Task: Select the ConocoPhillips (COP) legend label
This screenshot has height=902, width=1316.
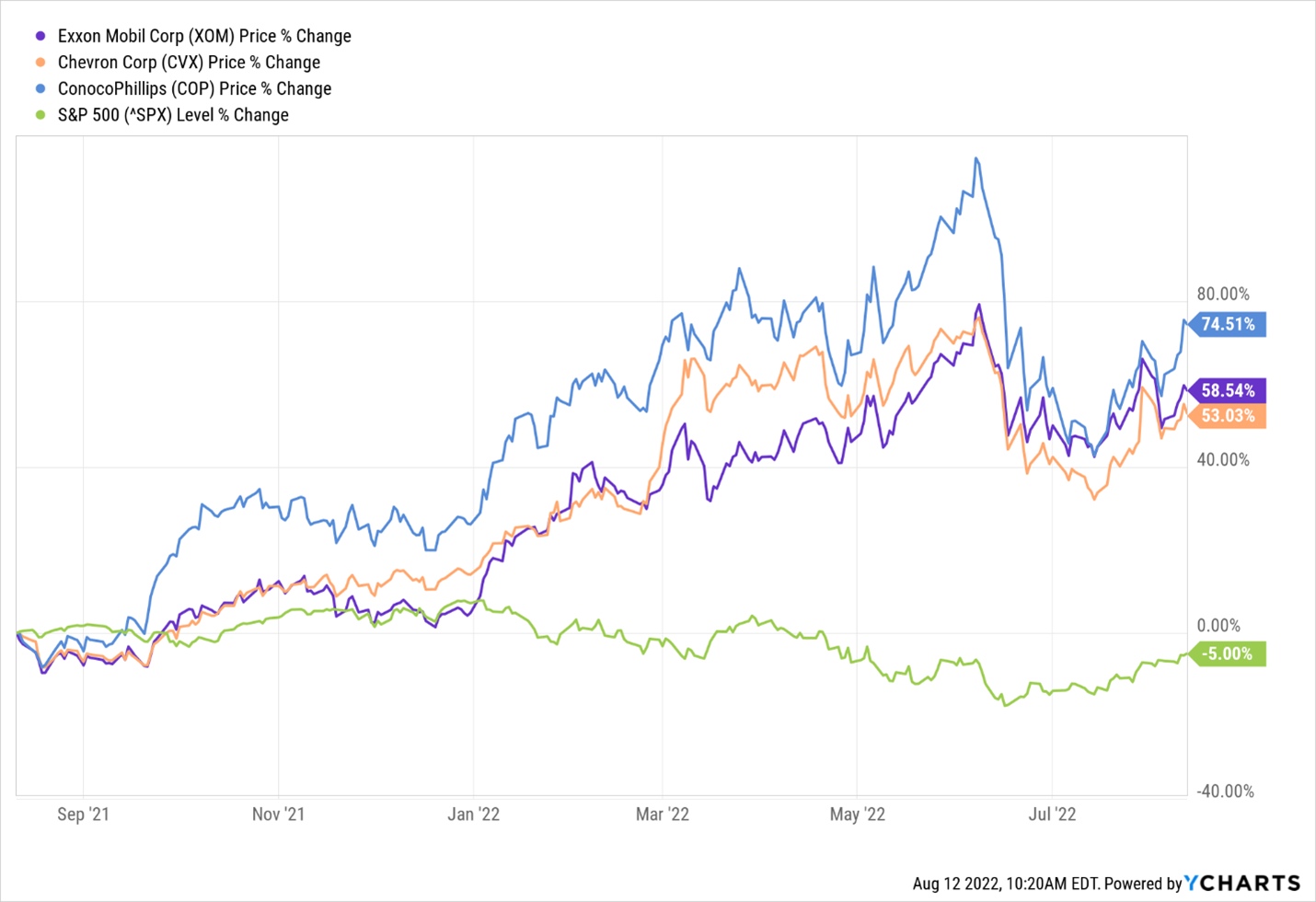Action: tap(194, 89)
